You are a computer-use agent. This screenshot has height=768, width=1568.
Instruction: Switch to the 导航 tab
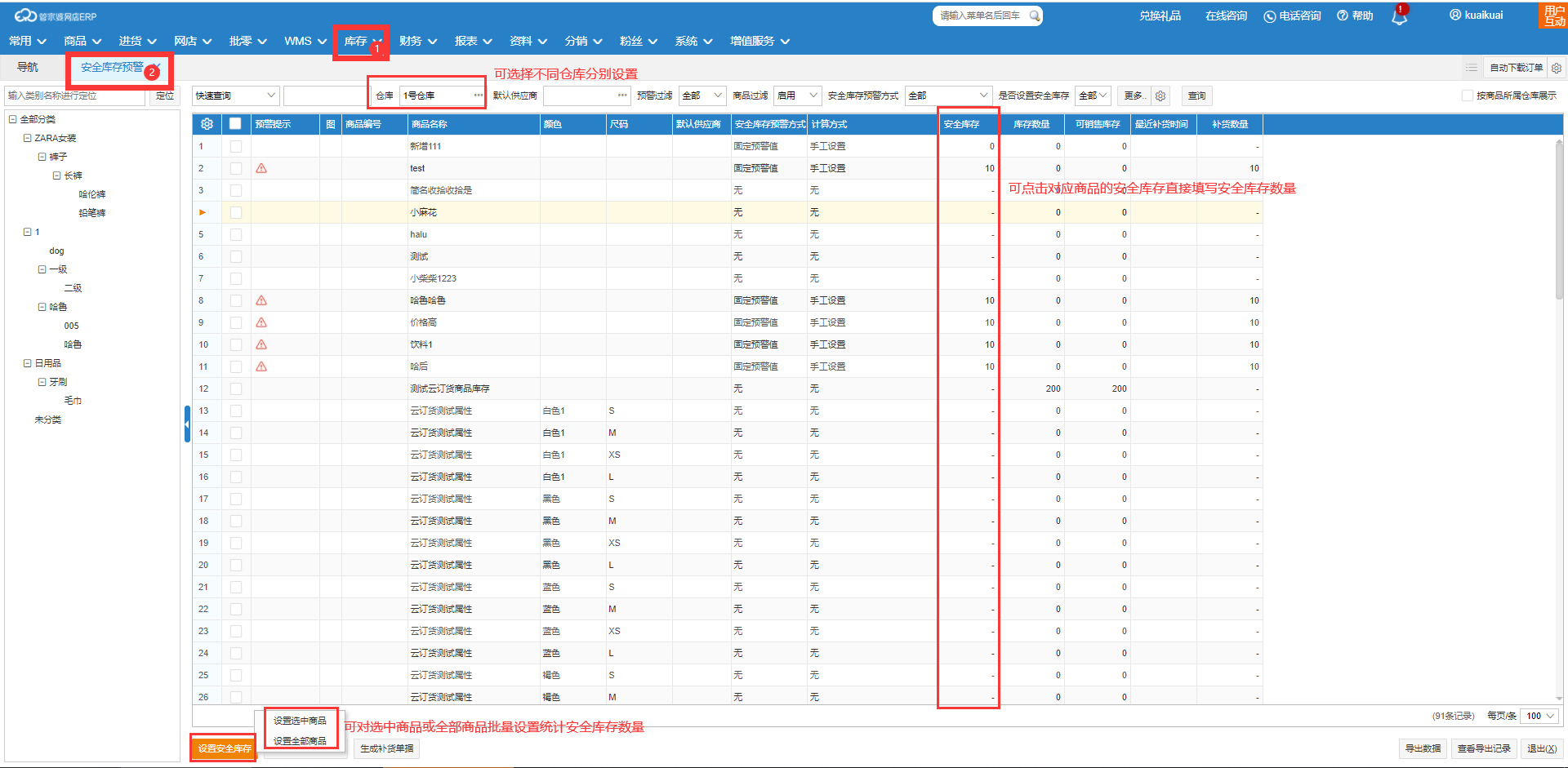[x=28, y=67]
